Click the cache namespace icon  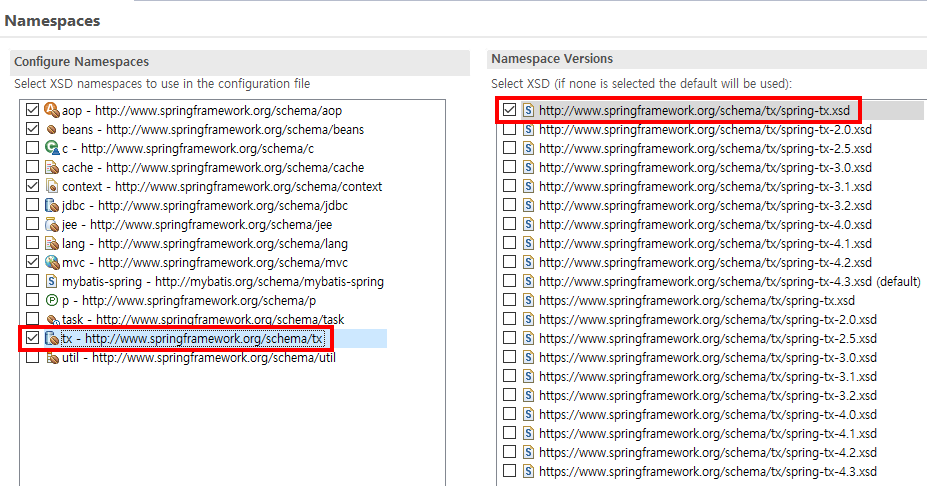pyautogui.click(x=52, y=167)
